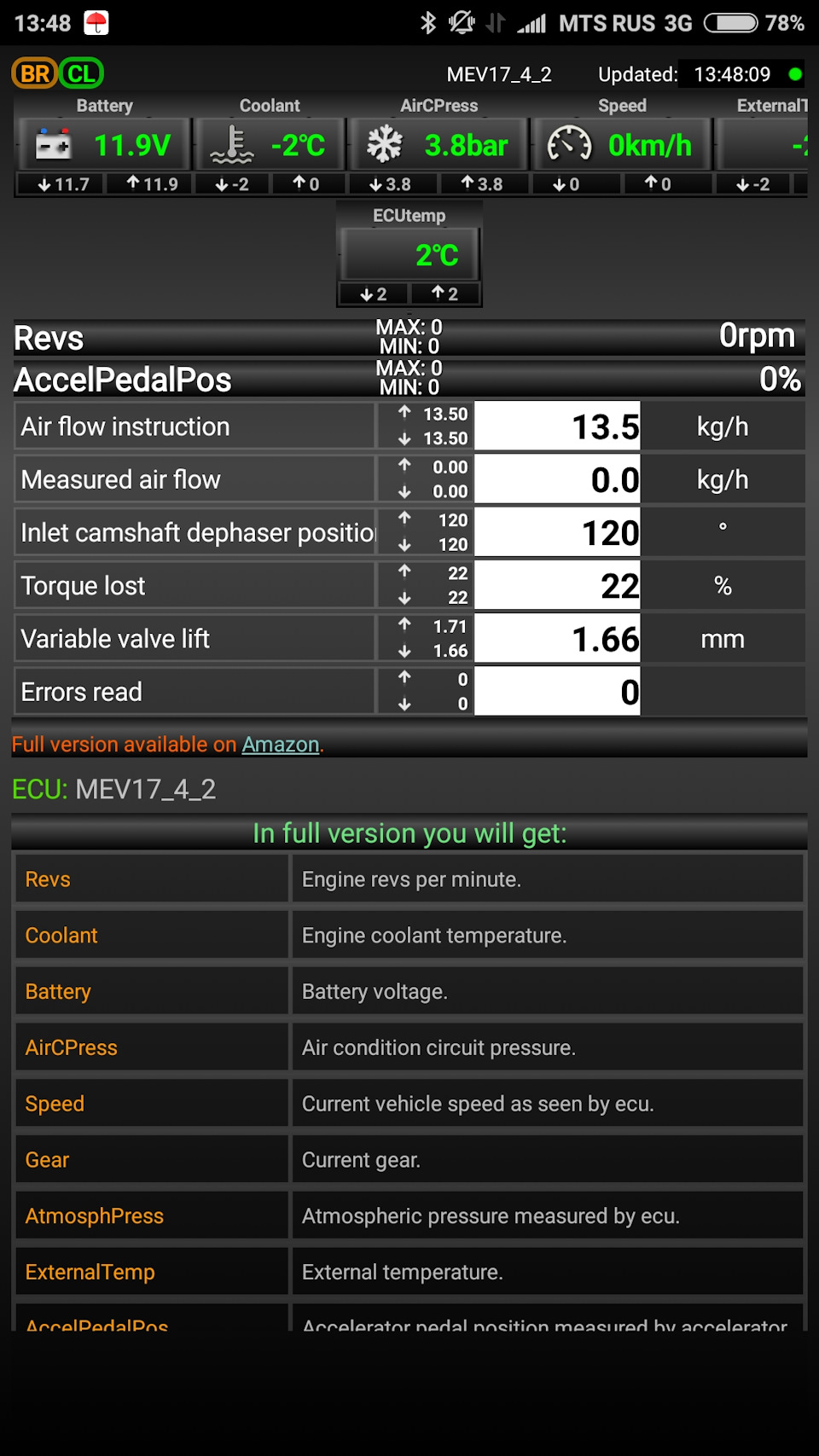This screenshot has width=819, height=1456.
Task: Tap the snowflake AirCPress icon
Action: [x=385, y=145]
